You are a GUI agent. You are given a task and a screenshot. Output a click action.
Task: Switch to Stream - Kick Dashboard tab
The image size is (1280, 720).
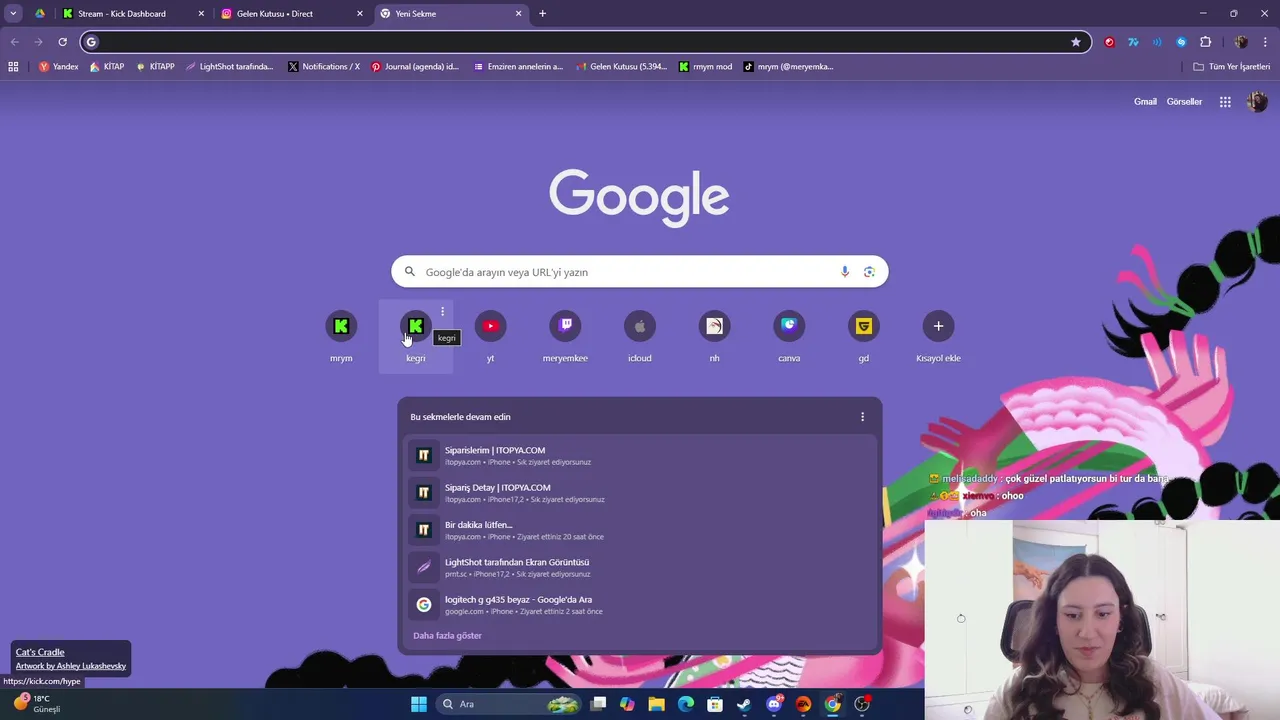[x=132, y=14]
